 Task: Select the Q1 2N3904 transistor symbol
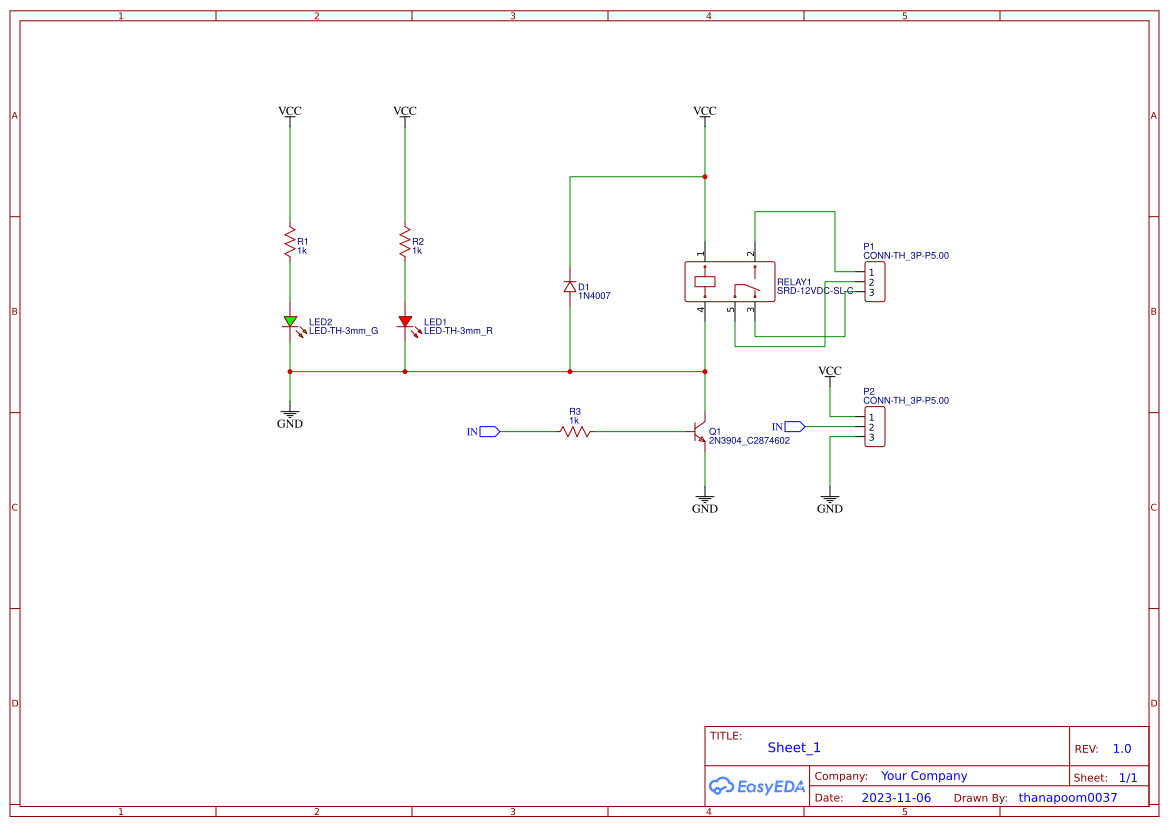coord(700,431)
